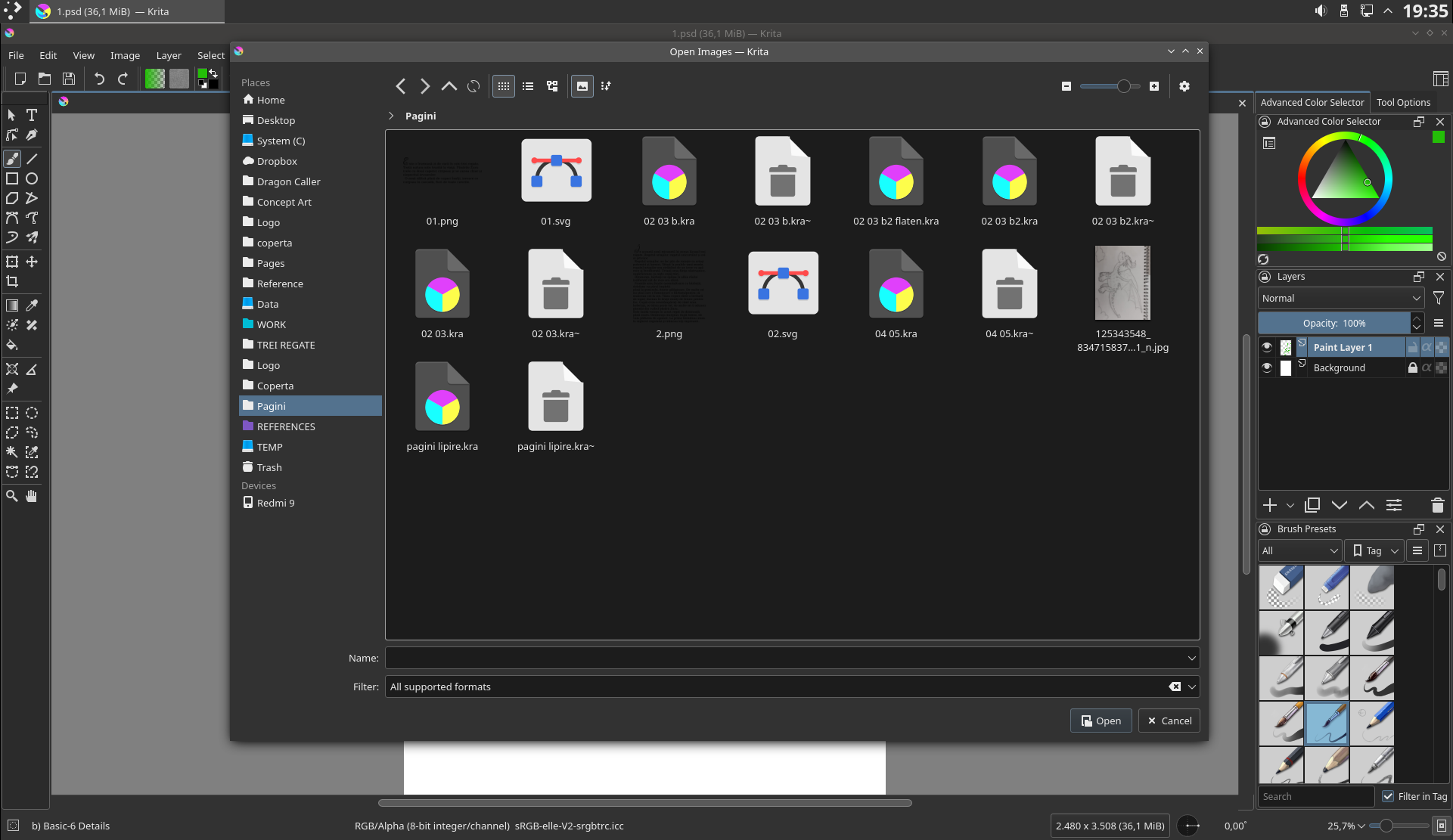Activate the Zoom magnifier tool
The width and height of the screenshot is (1453, 840).
(x=12, y=496)
